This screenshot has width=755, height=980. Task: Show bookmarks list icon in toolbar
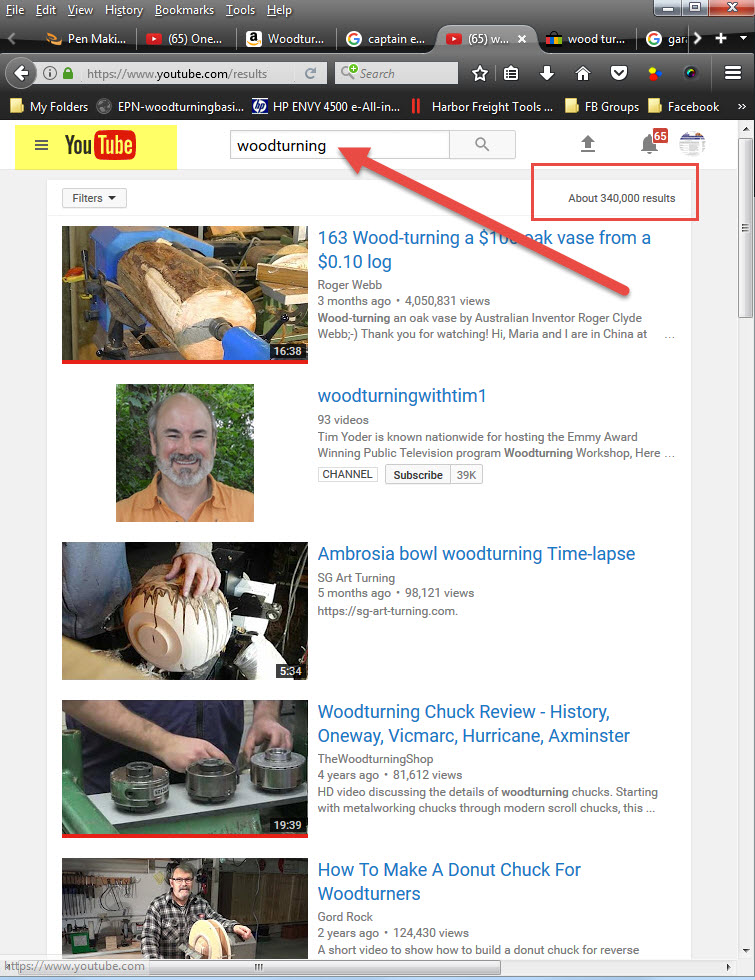pos(511,74)
